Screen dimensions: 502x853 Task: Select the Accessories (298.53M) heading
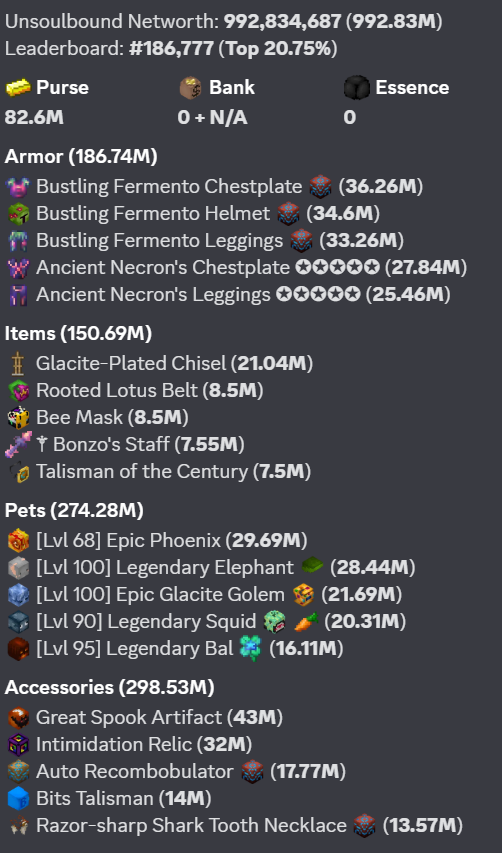tap(110, 687)
